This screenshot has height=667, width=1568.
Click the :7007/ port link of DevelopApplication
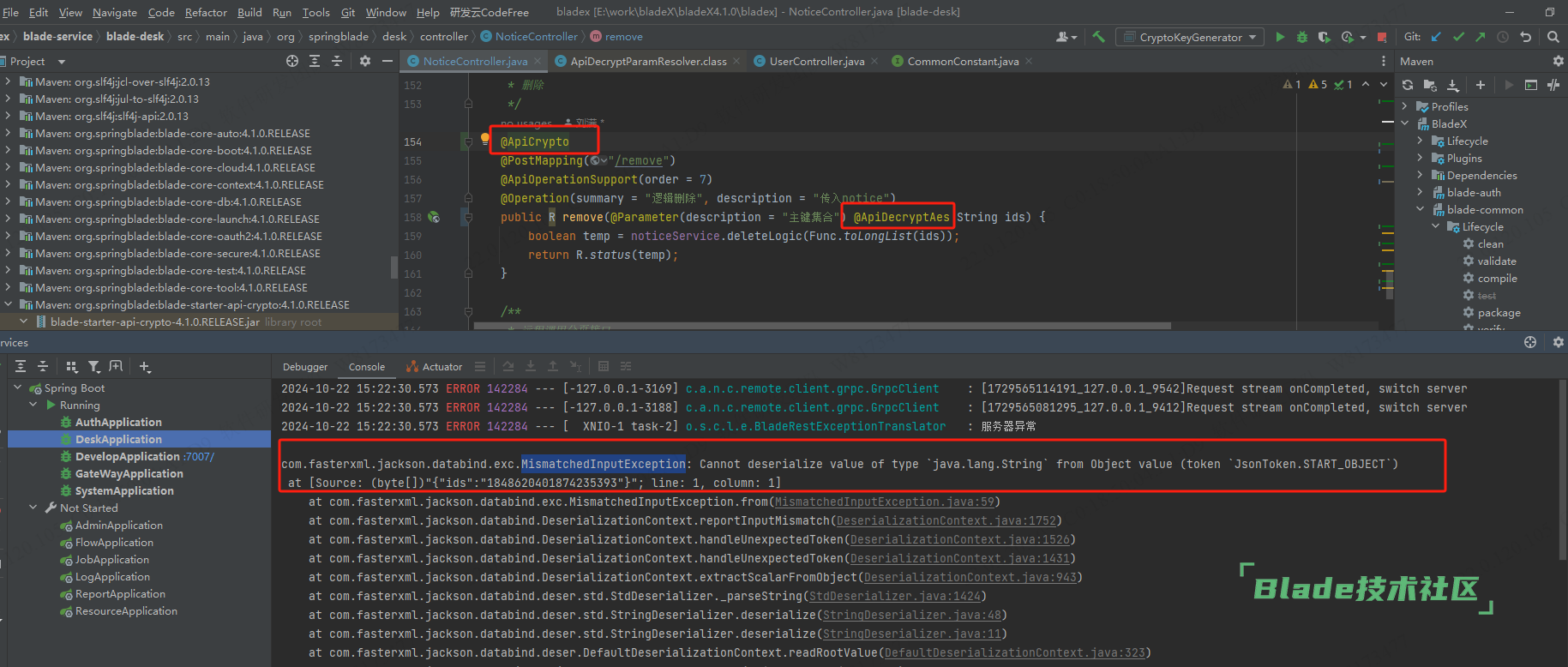pyautogui.click(x=199, y=457)
